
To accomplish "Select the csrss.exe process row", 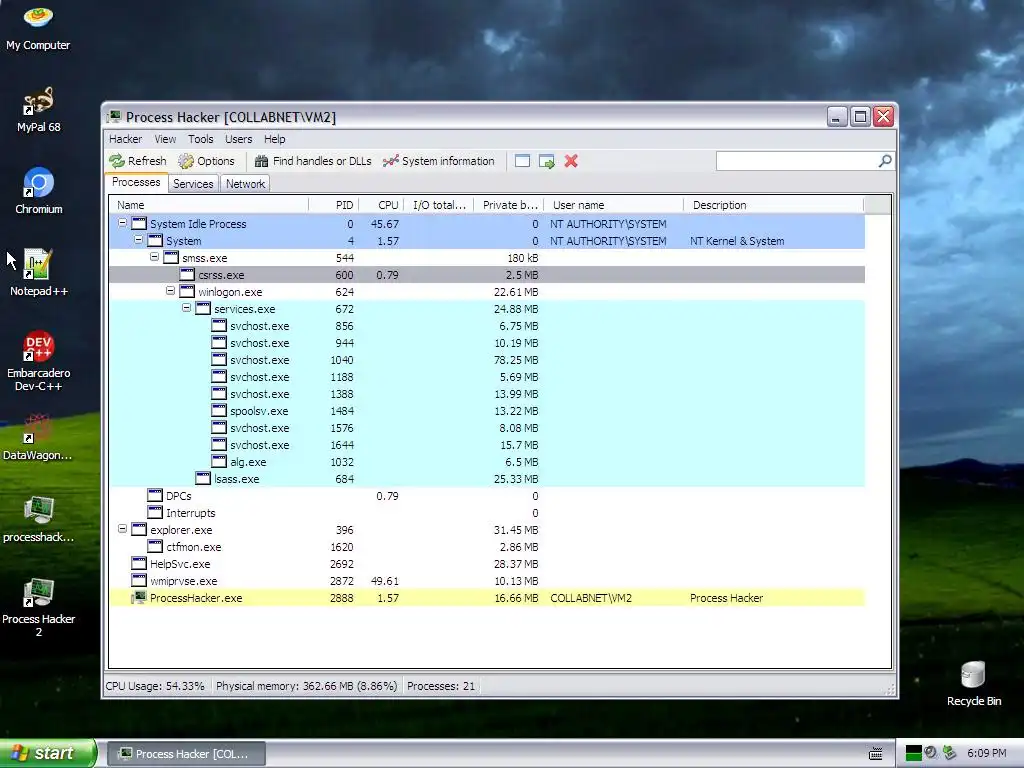I will pos(487,275).
